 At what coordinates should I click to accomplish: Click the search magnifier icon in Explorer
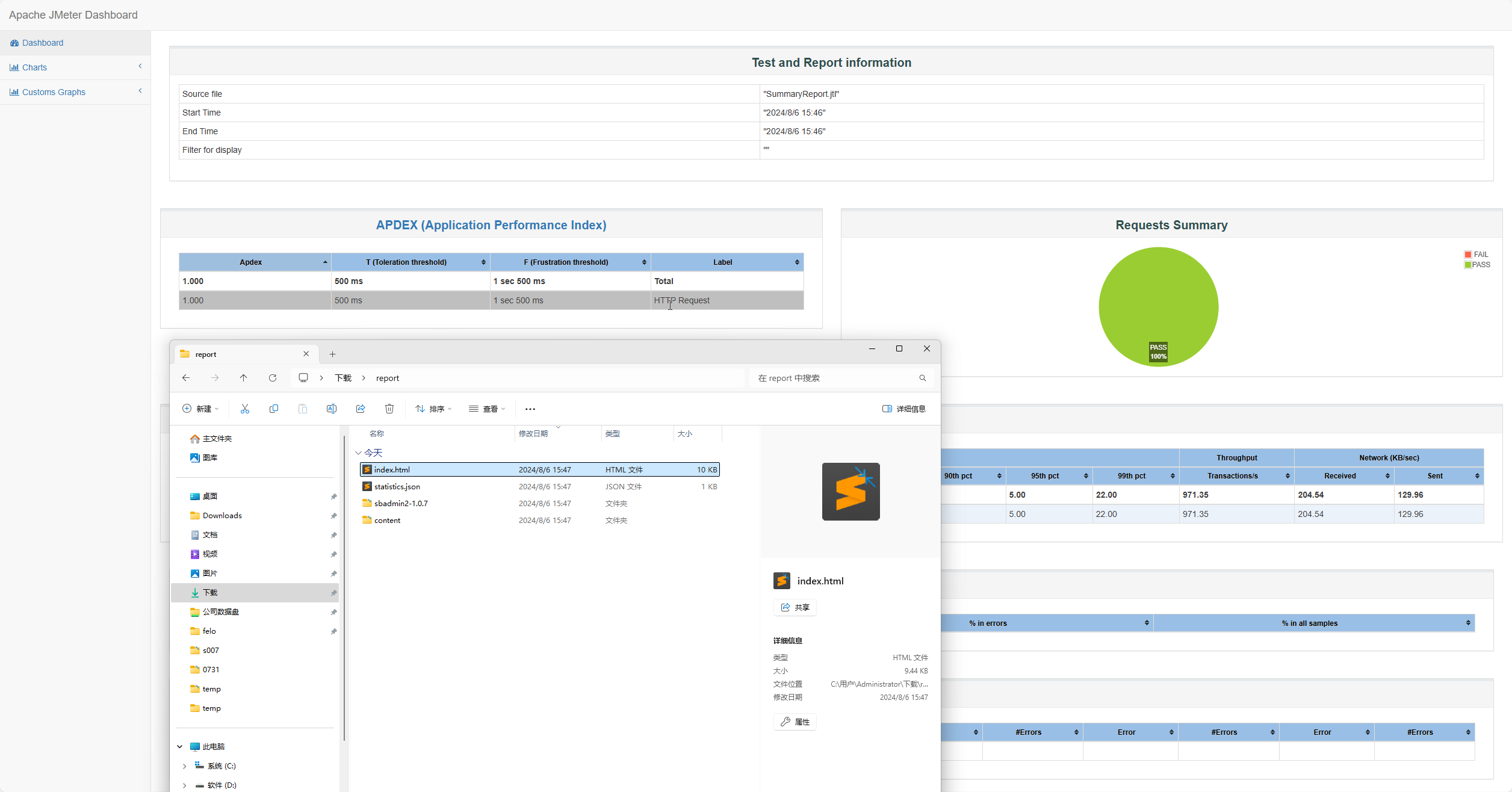[x=923, y=378]
